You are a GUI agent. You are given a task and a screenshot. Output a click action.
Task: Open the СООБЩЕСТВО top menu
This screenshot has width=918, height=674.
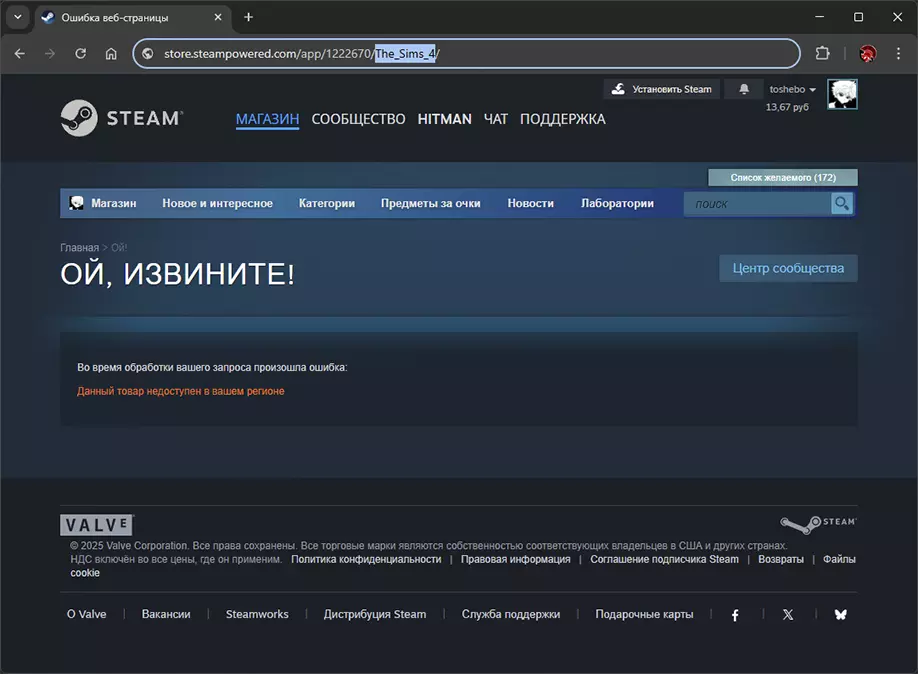pos(358,119)
